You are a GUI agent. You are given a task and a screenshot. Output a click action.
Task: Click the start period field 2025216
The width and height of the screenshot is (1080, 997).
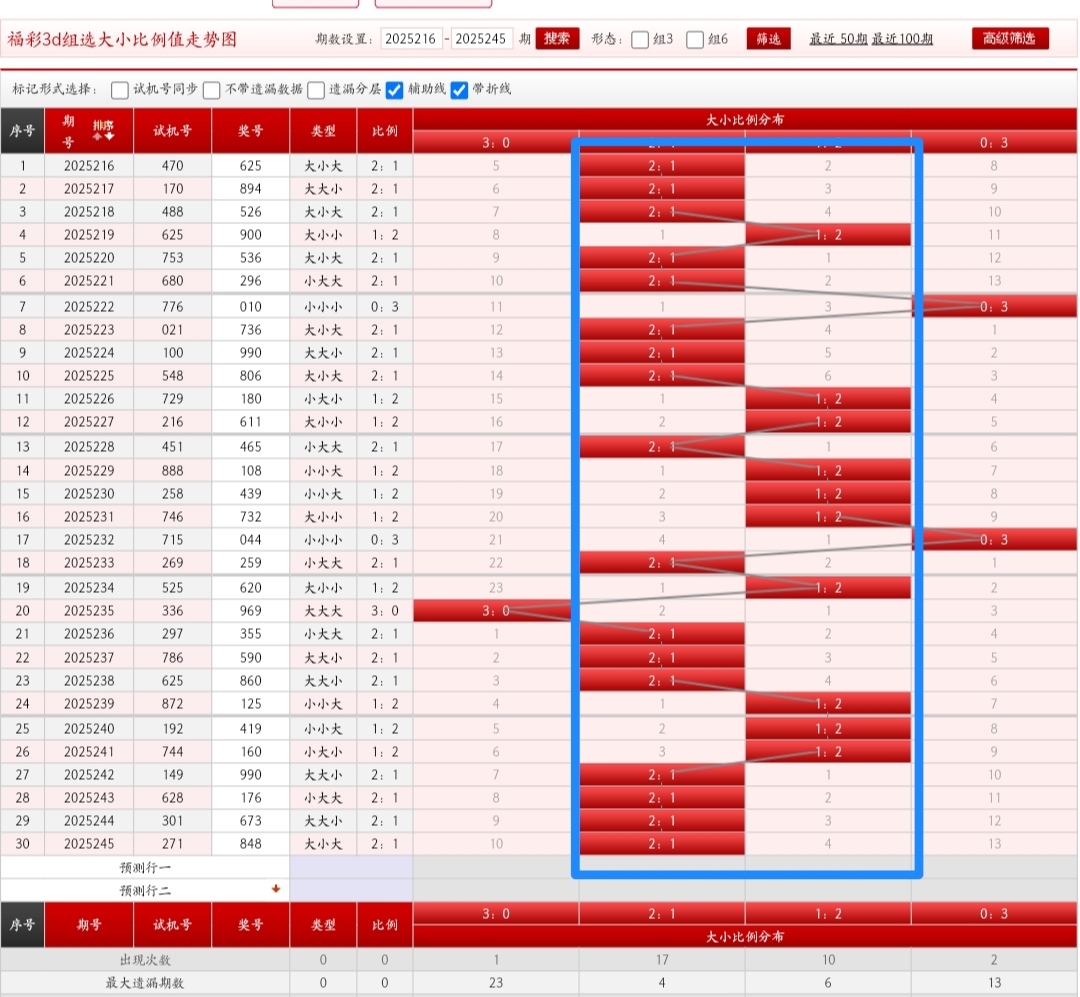tap(411, 39)
